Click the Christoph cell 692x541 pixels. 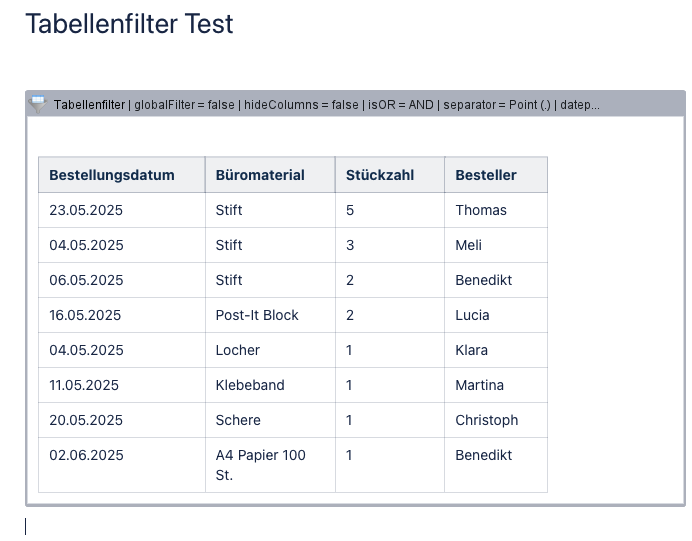point(487,420)
